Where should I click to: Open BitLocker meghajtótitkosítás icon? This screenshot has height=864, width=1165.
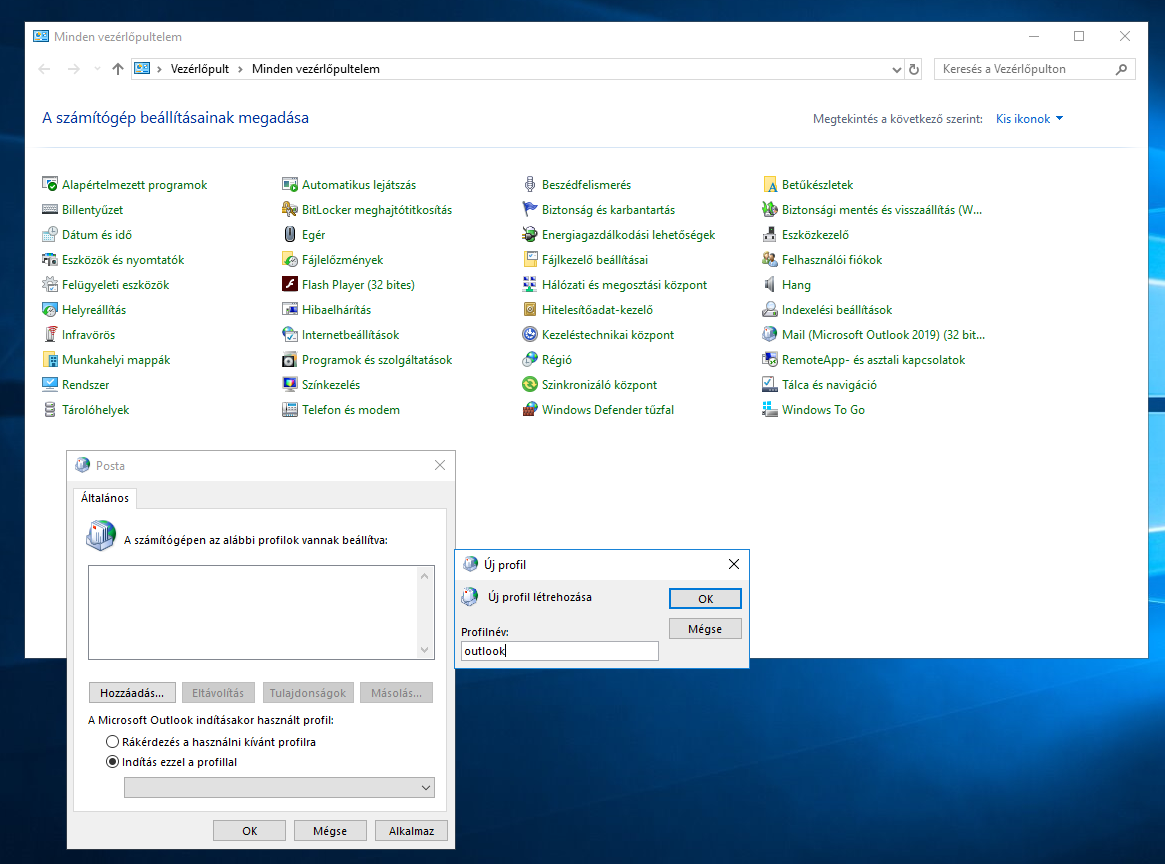click(290, 209)
